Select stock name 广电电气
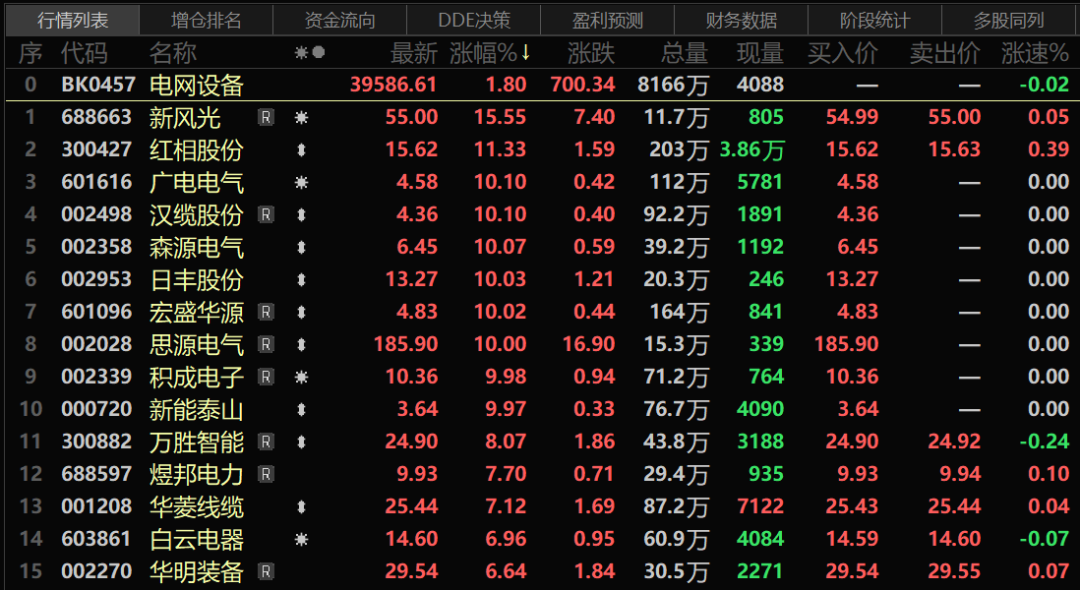This screenshot has width=1080, height=590. click(x=196, y=182)
